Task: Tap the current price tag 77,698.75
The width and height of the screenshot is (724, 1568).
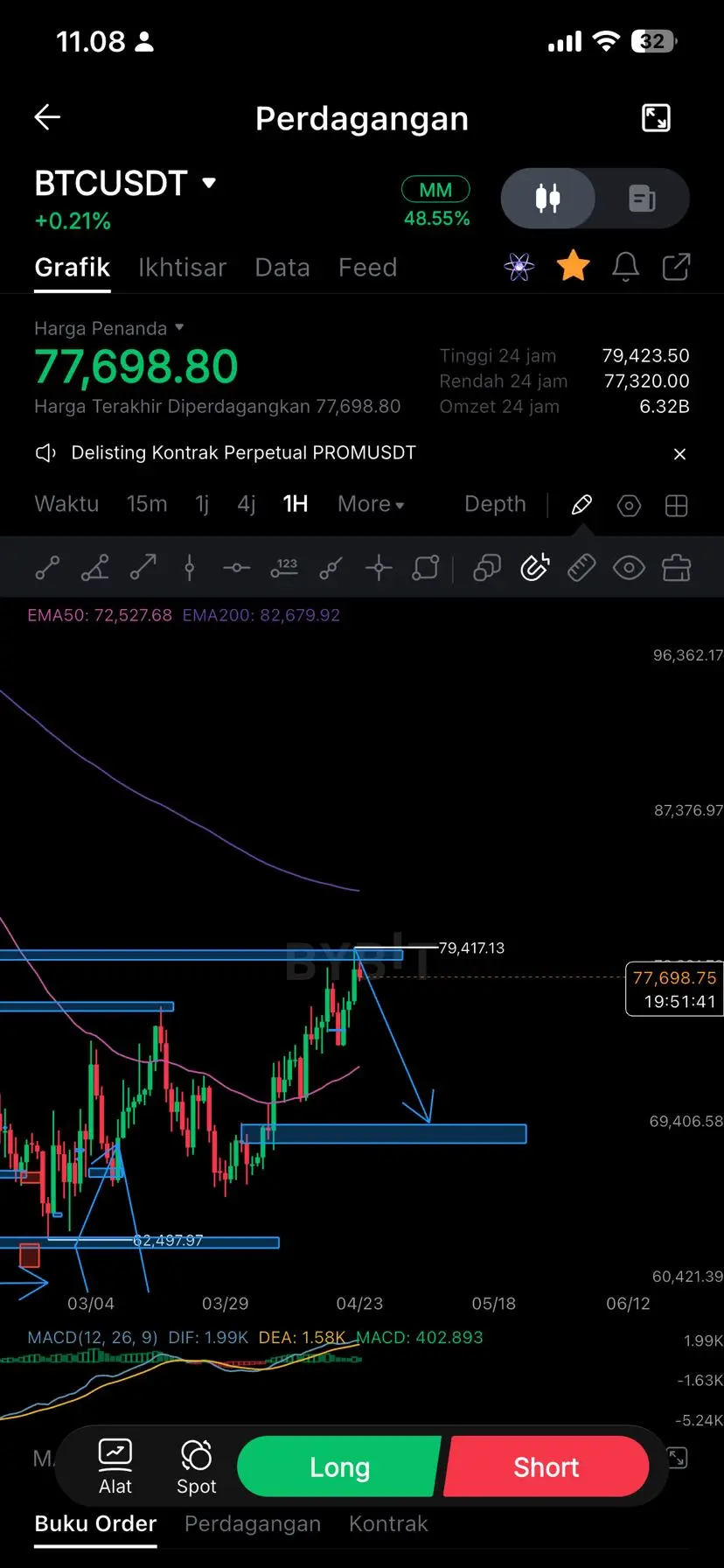Action: (x=674, y=989)
